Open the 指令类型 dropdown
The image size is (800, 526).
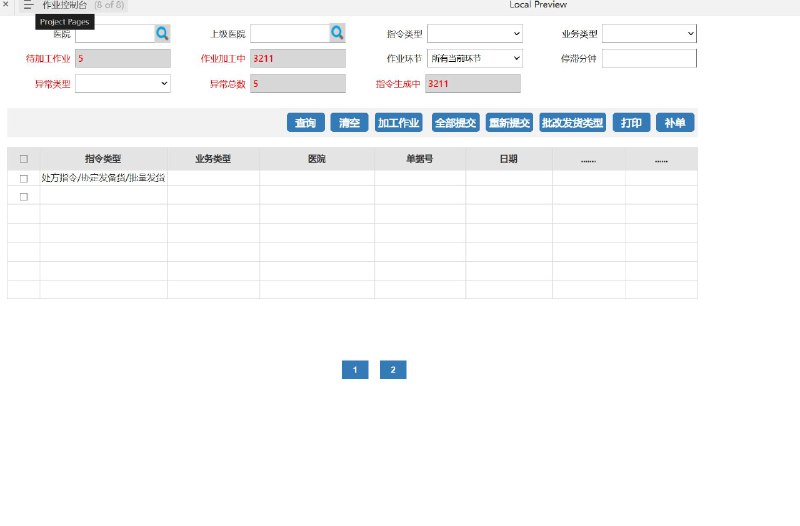point(475,34)
